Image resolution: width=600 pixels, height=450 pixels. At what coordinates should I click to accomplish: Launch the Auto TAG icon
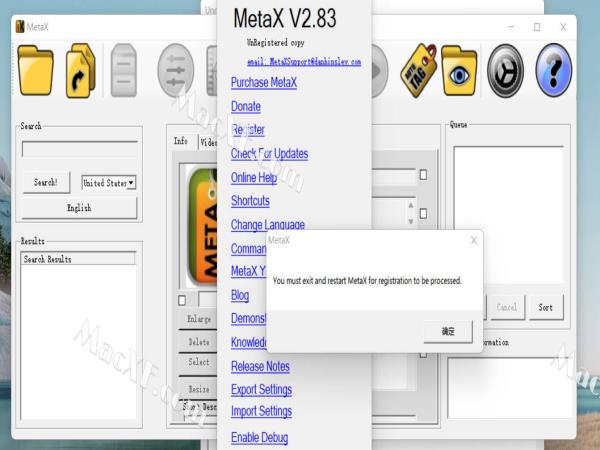click(x=418, y=70)
